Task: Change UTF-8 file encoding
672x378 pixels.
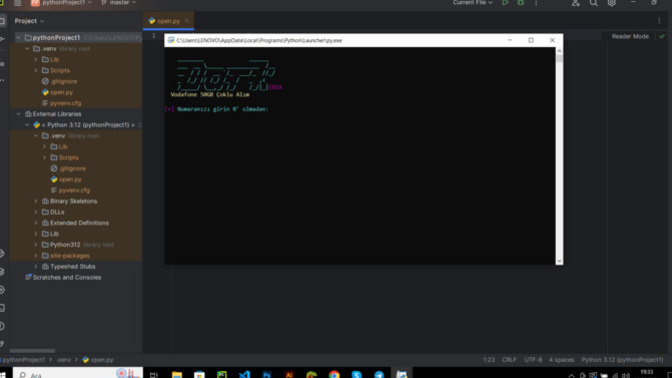Action: point(533,360)
